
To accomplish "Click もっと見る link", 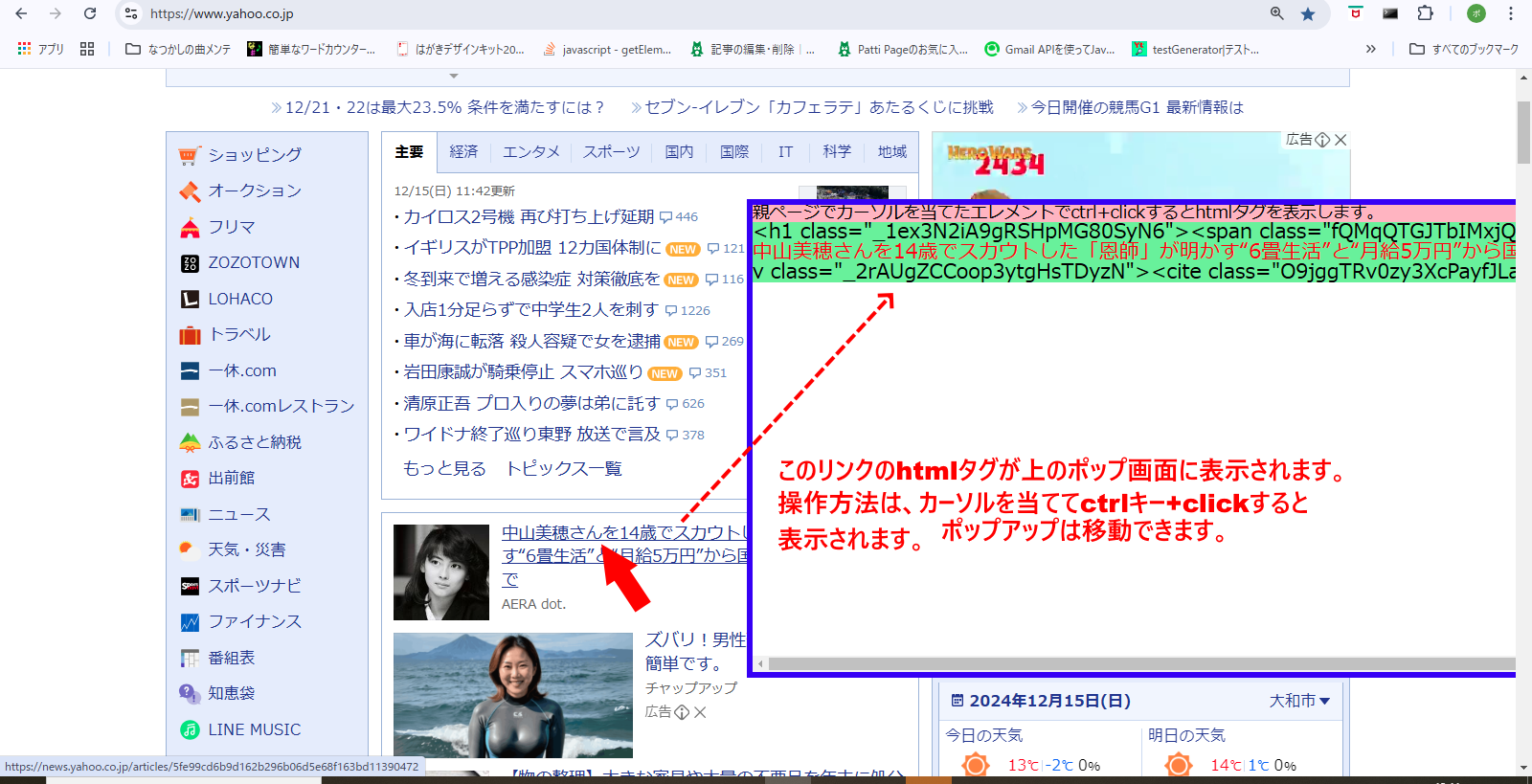I will (444, 469).
